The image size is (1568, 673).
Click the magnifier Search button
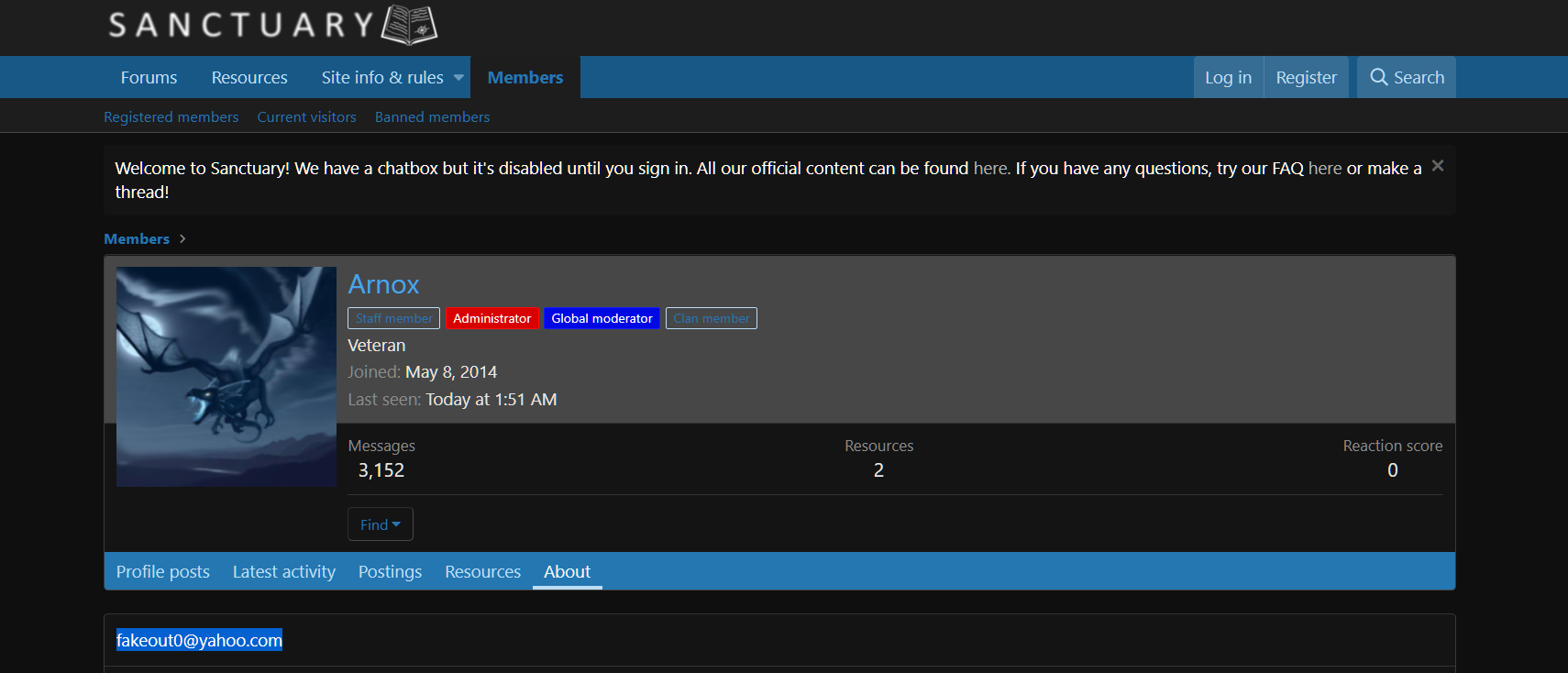click(x=1407, y=77)
